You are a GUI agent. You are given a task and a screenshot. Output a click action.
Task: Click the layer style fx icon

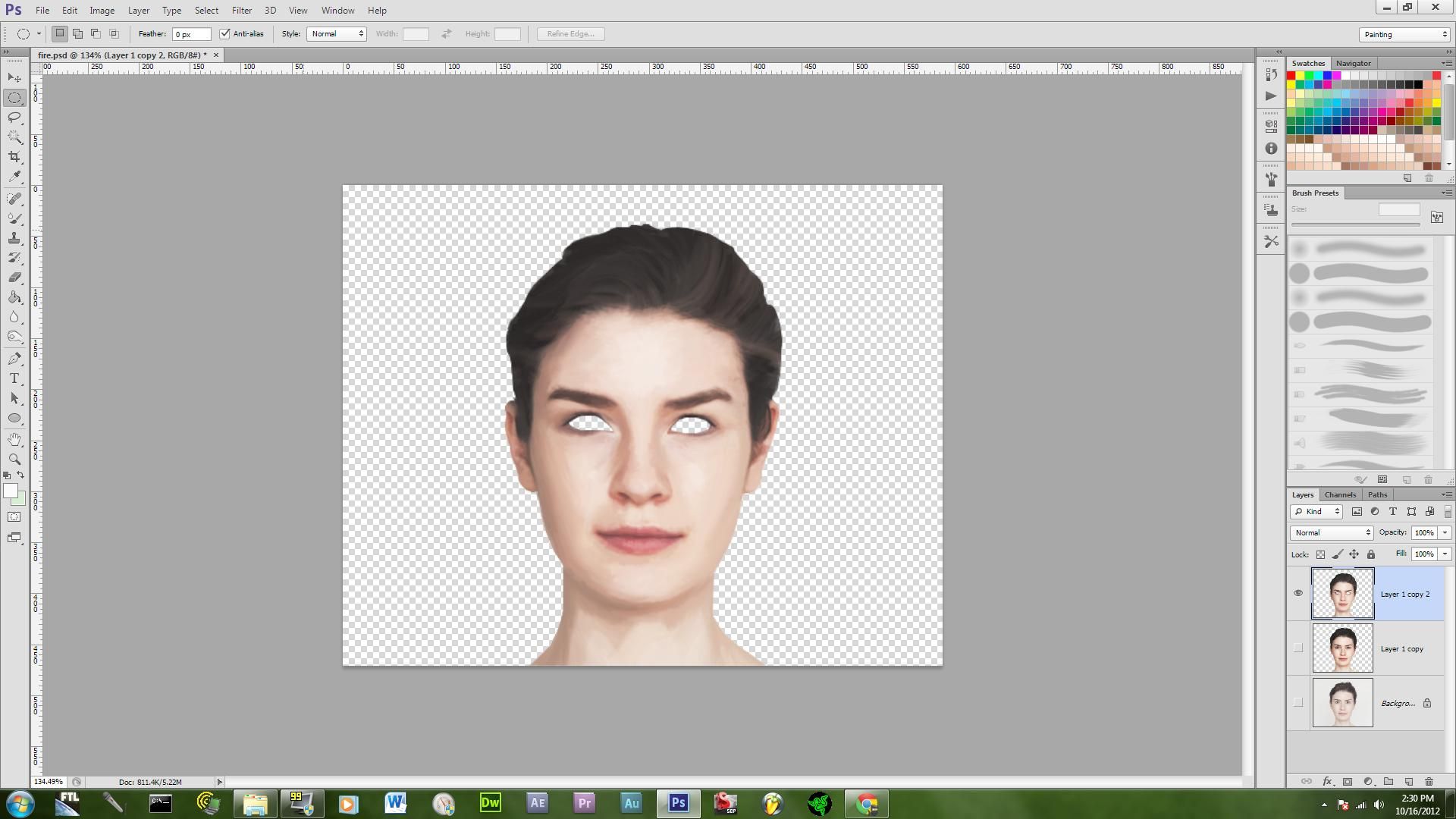[1327, 781]
